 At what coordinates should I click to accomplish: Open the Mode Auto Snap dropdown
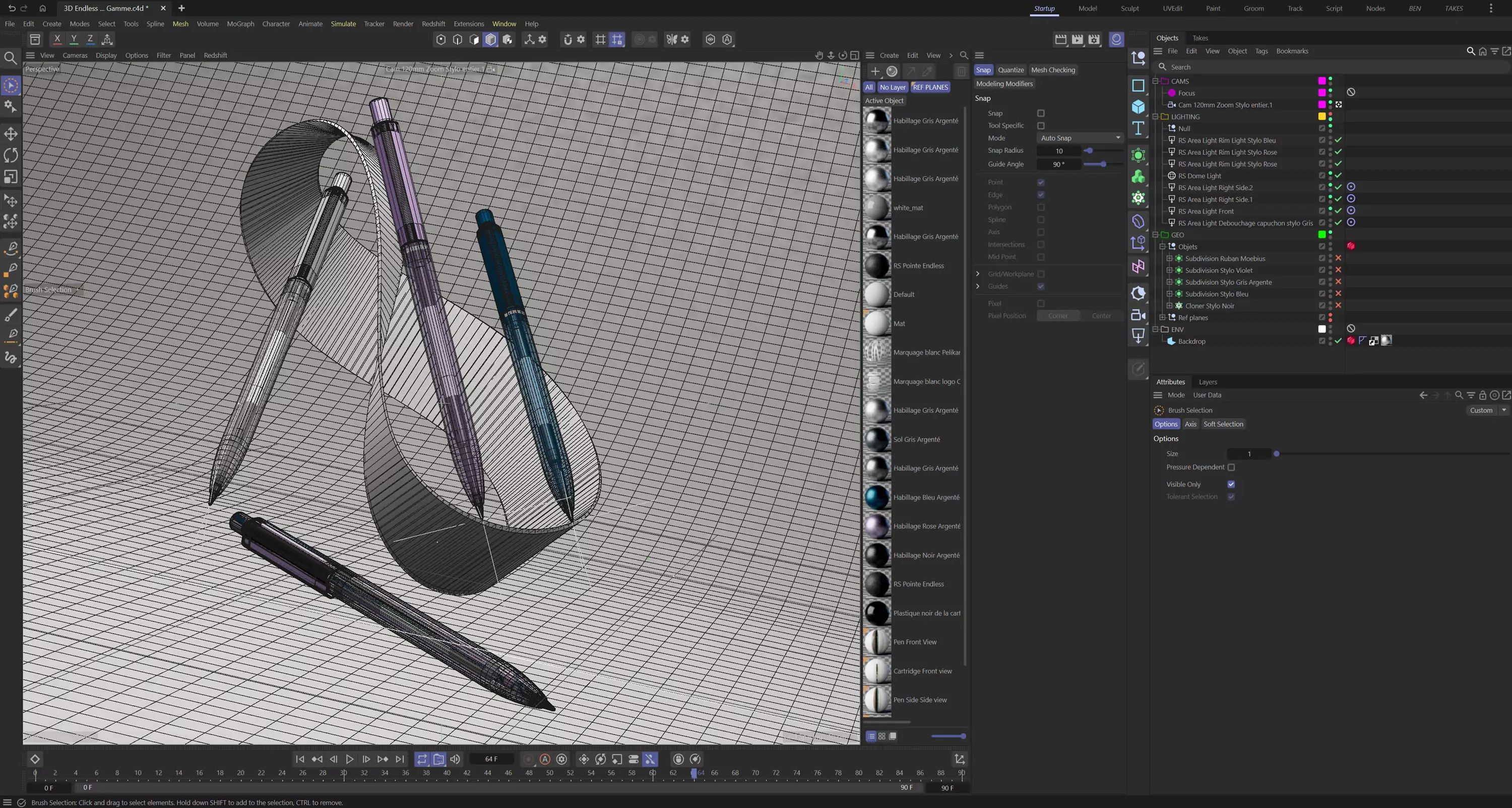[1080, 138]
